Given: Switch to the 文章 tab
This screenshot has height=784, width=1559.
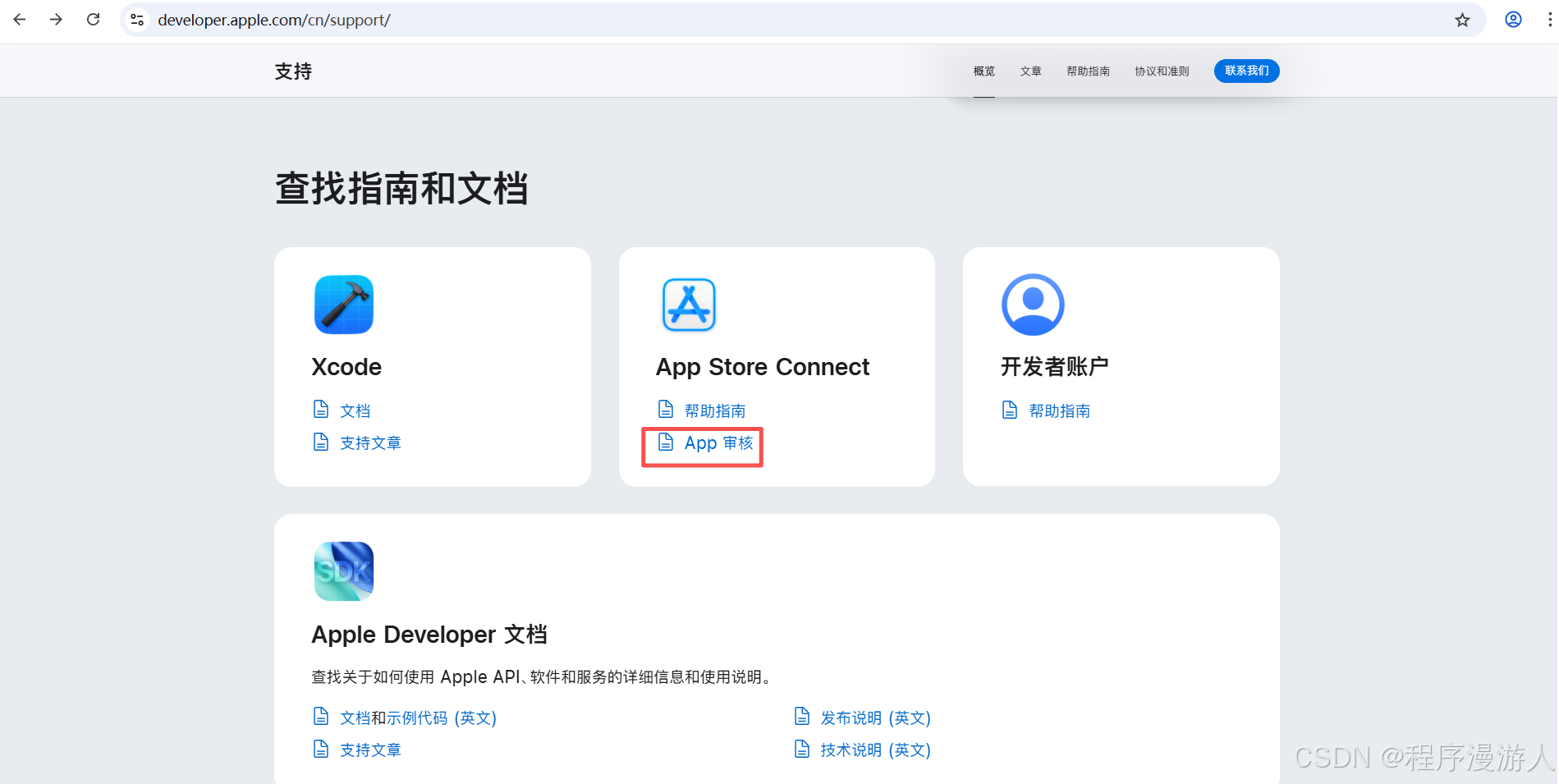Looking at the screenshot, I should point(1031,71).
